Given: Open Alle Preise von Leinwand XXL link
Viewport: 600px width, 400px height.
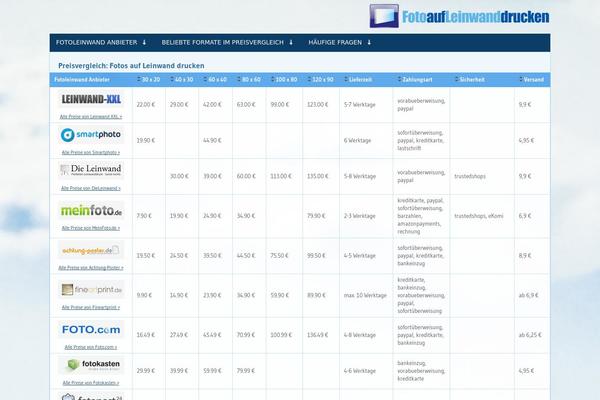Looking at the screenshot, I should 91,116.
